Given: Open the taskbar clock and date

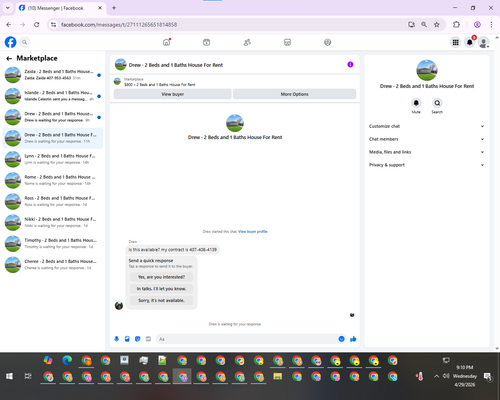Looking at the screenshot, I should pos(465,376).
